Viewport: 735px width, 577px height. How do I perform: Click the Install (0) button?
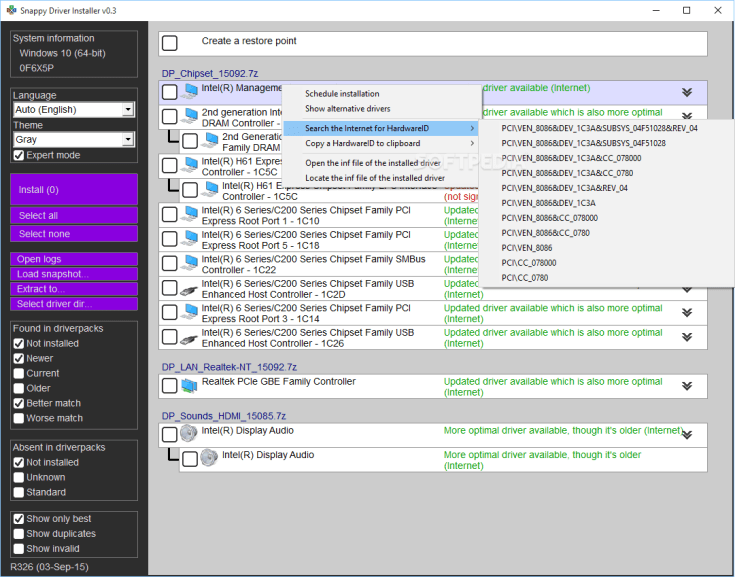click(74, 189)
